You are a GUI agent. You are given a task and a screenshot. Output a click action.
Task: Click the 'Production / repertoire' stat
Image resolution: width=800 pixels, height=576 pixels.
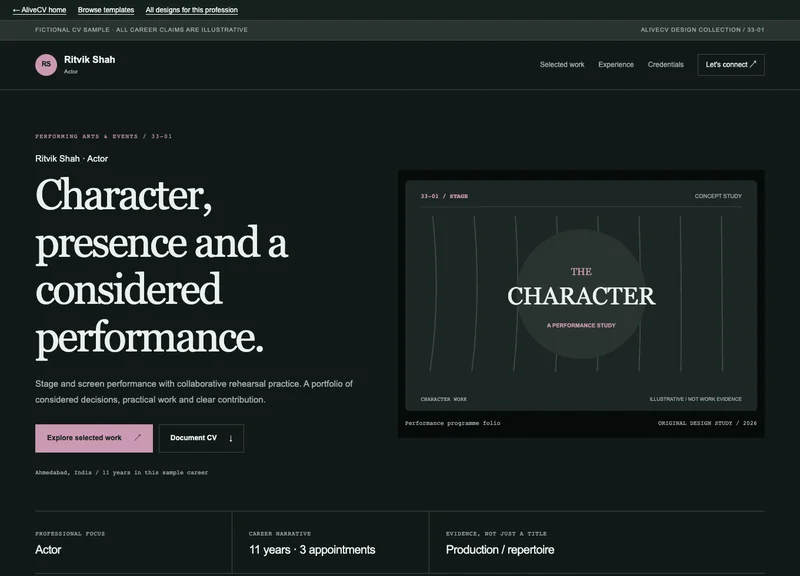click(x=500, y=549)
